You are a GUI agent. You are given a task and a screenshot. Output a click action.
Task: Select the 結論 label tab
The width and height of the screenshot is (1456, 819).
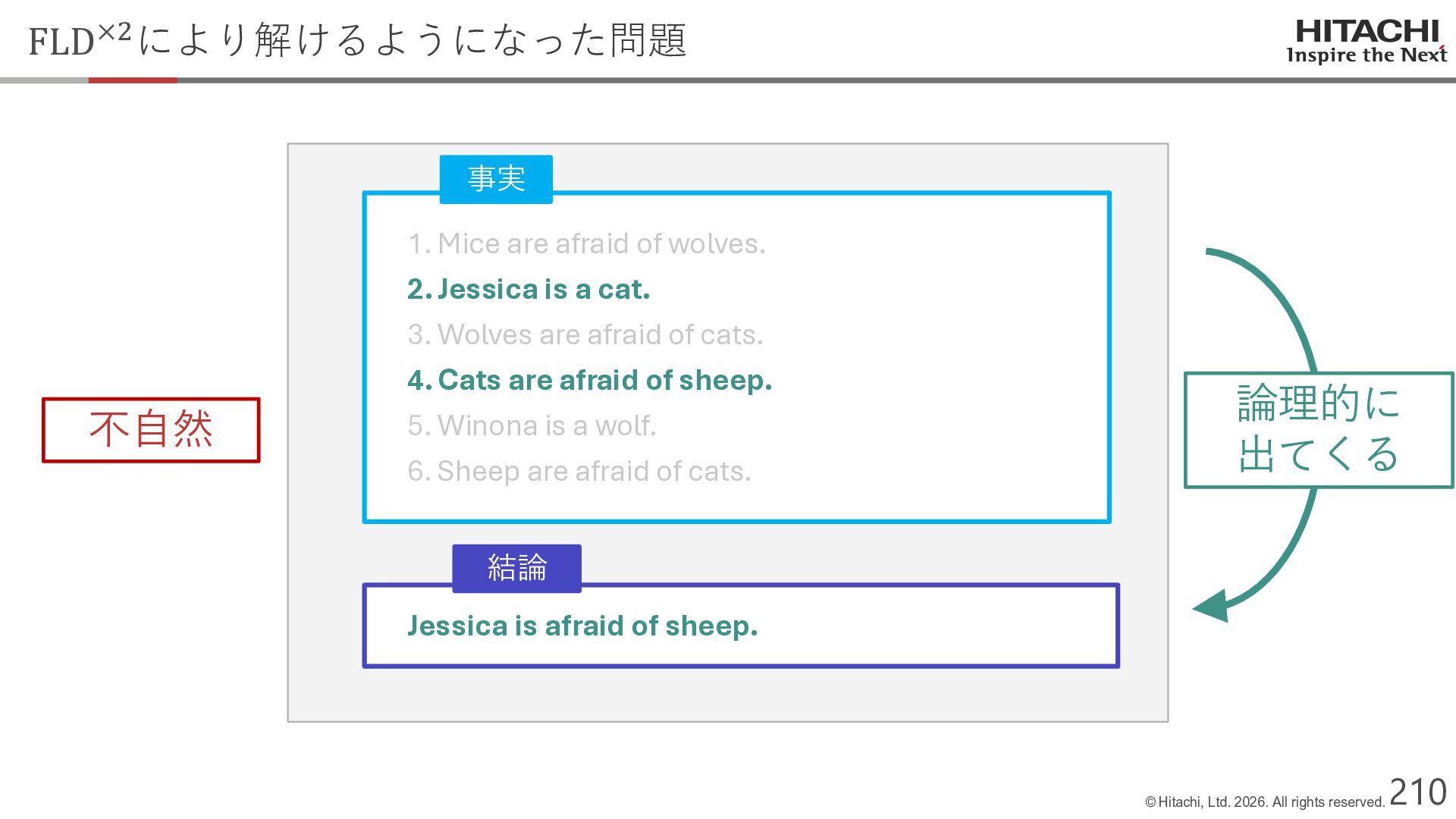tap(516, 568)
